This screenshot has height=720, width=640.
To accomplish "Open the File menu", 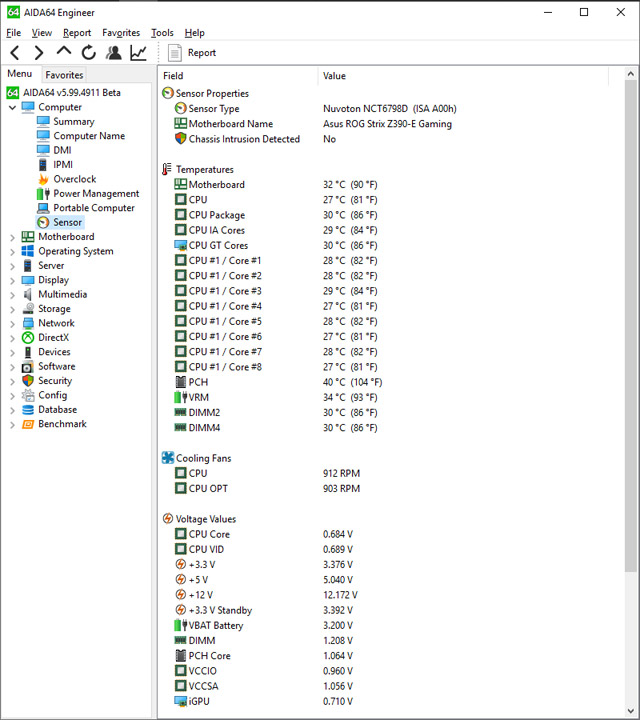I will point(13,33).
